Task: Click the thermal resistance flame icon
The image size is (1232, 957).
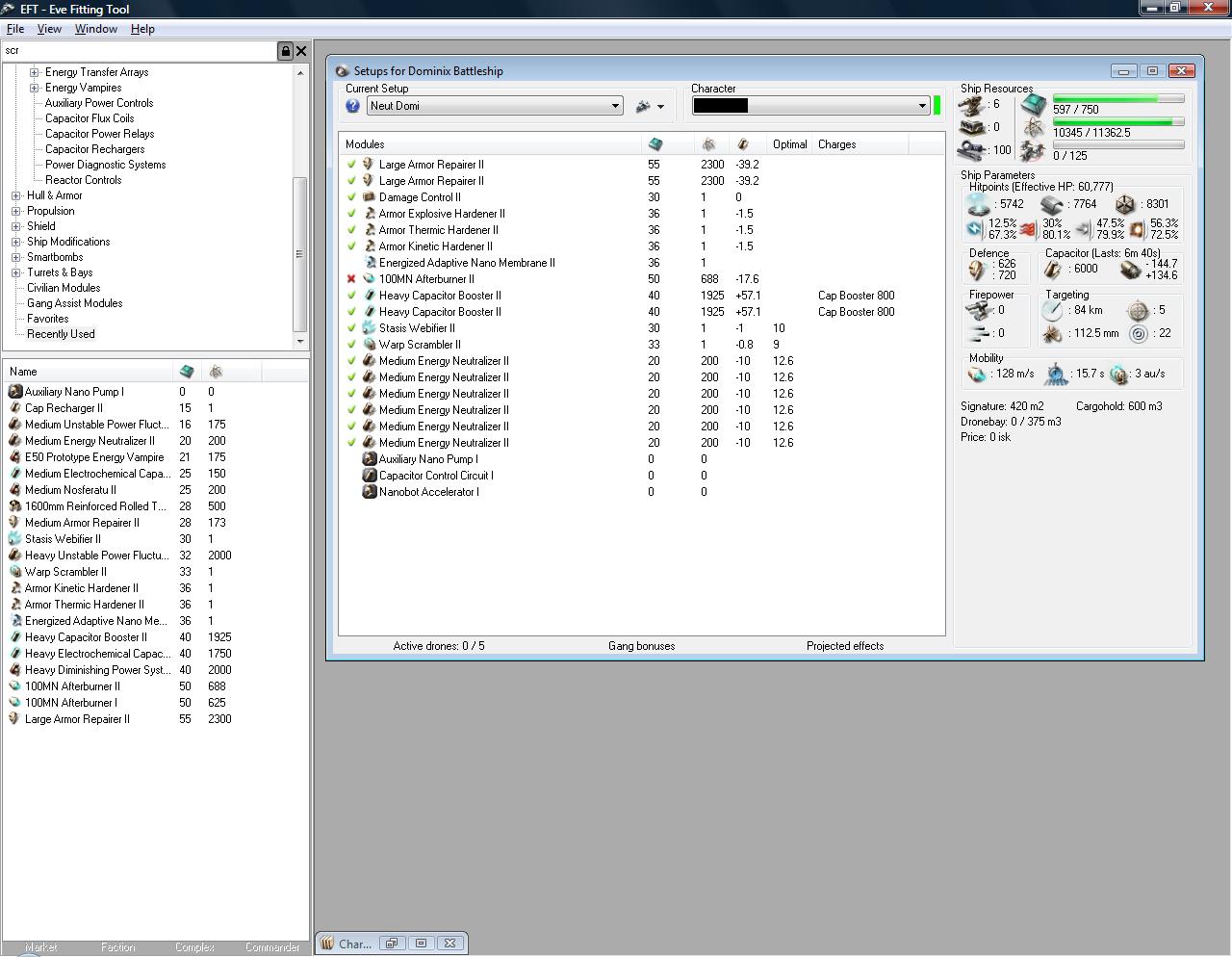Action: [1028, 229]
